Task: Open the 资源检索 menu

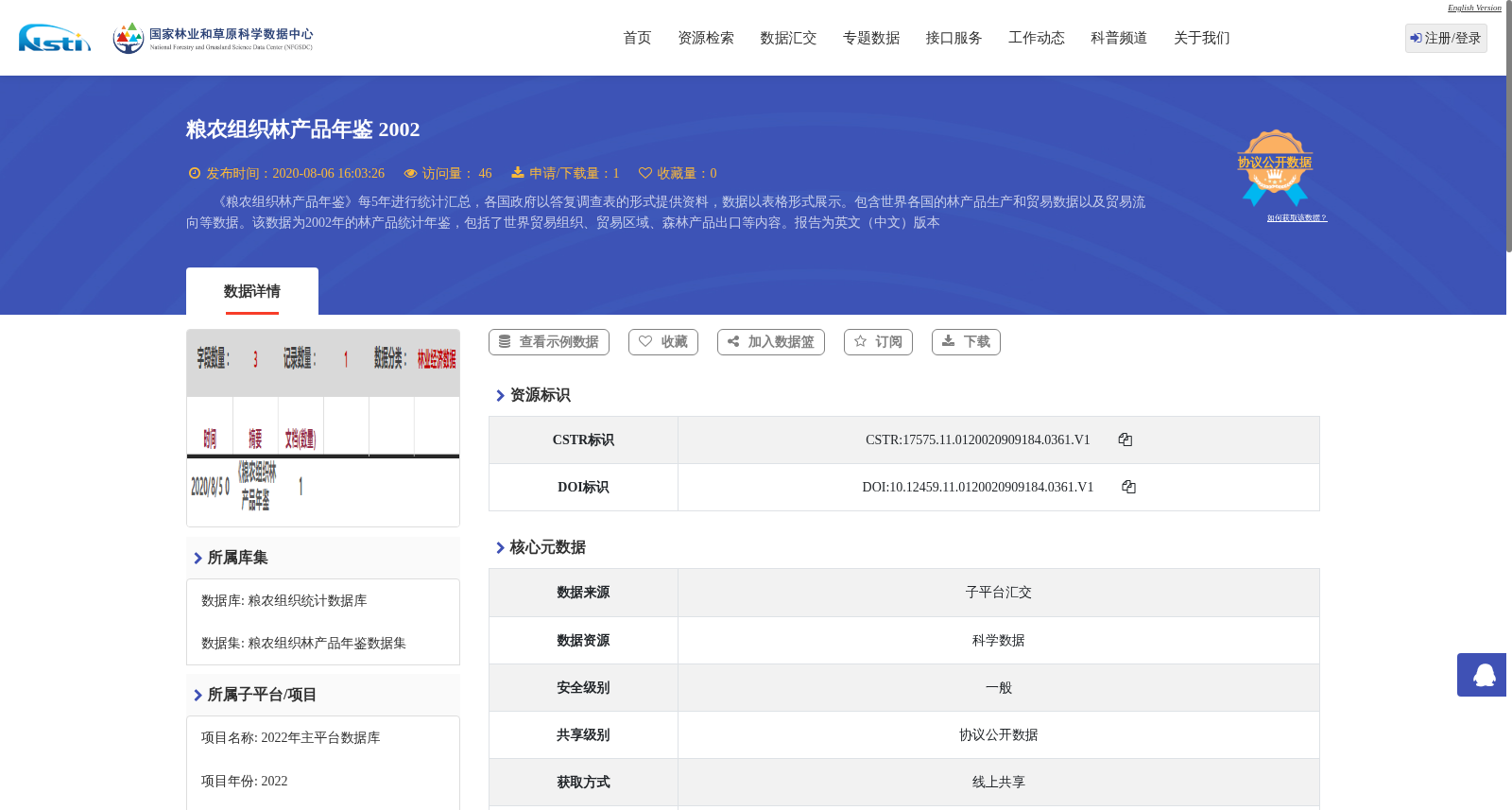Action: 706,38
